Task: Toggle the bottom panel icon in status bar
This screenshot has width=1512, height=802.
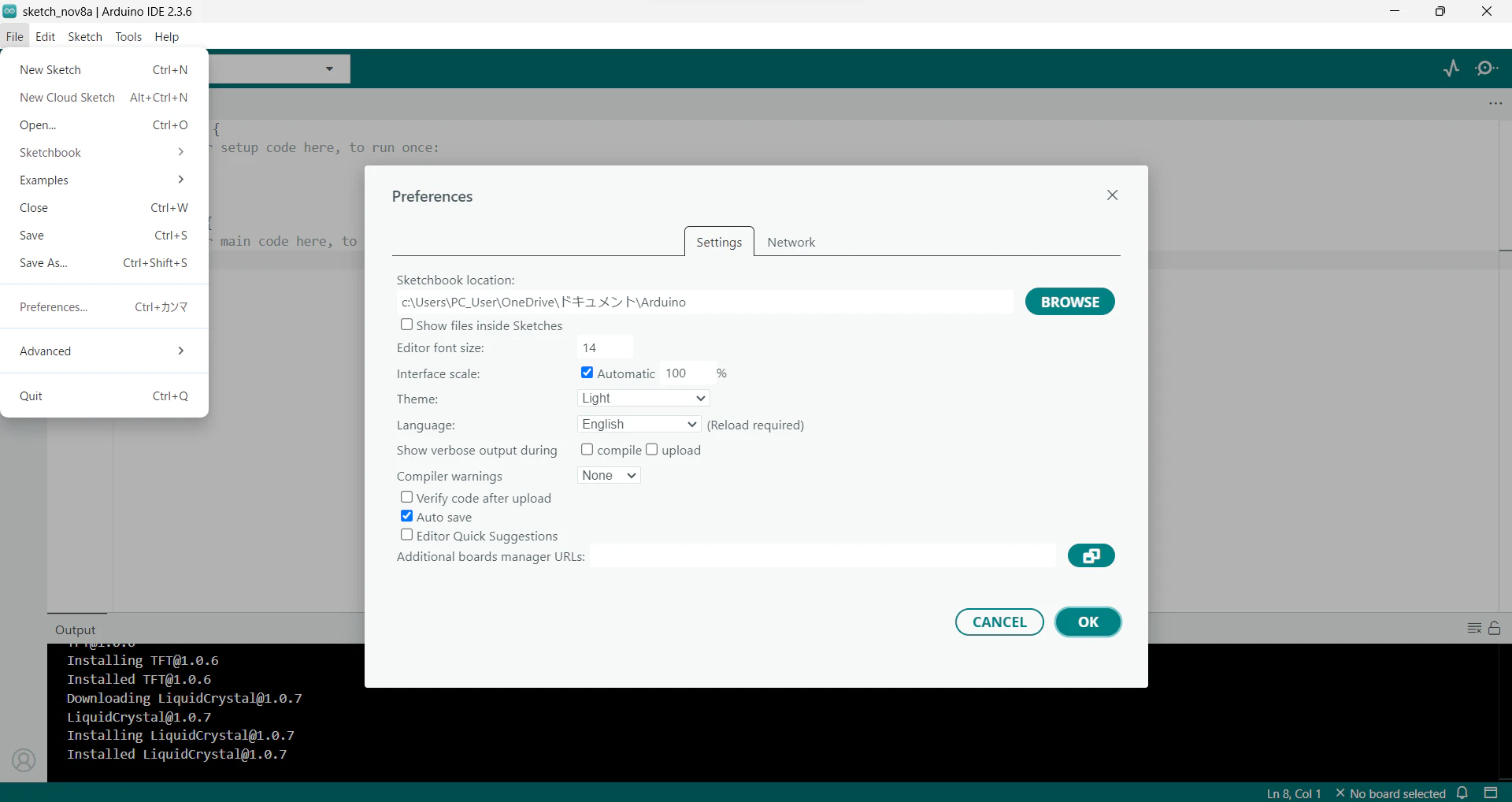Action: pos(1491,793)
